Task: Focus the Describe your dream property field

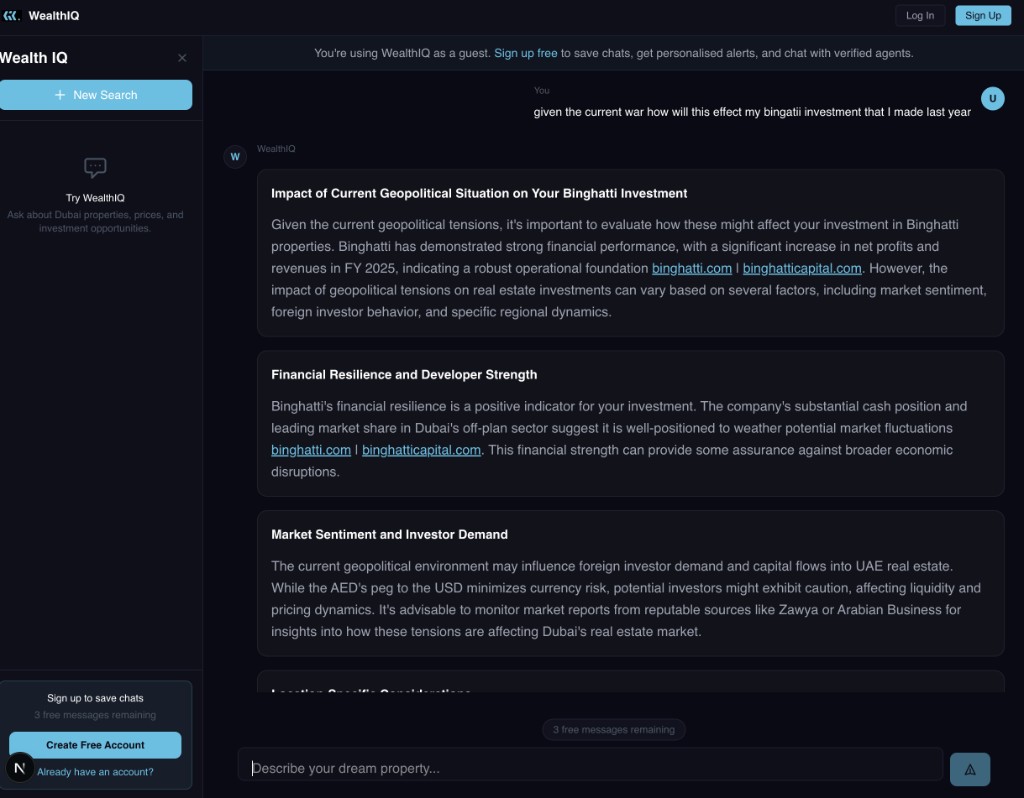Action: point(590,768)
